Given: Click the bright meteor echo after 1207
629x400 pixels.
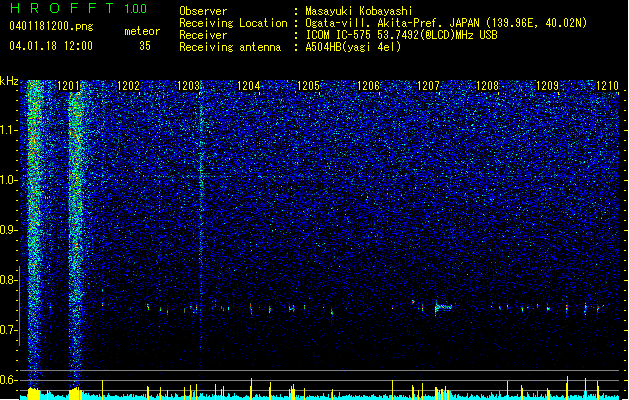Looking at the screenshot, I should coord(443,307).
